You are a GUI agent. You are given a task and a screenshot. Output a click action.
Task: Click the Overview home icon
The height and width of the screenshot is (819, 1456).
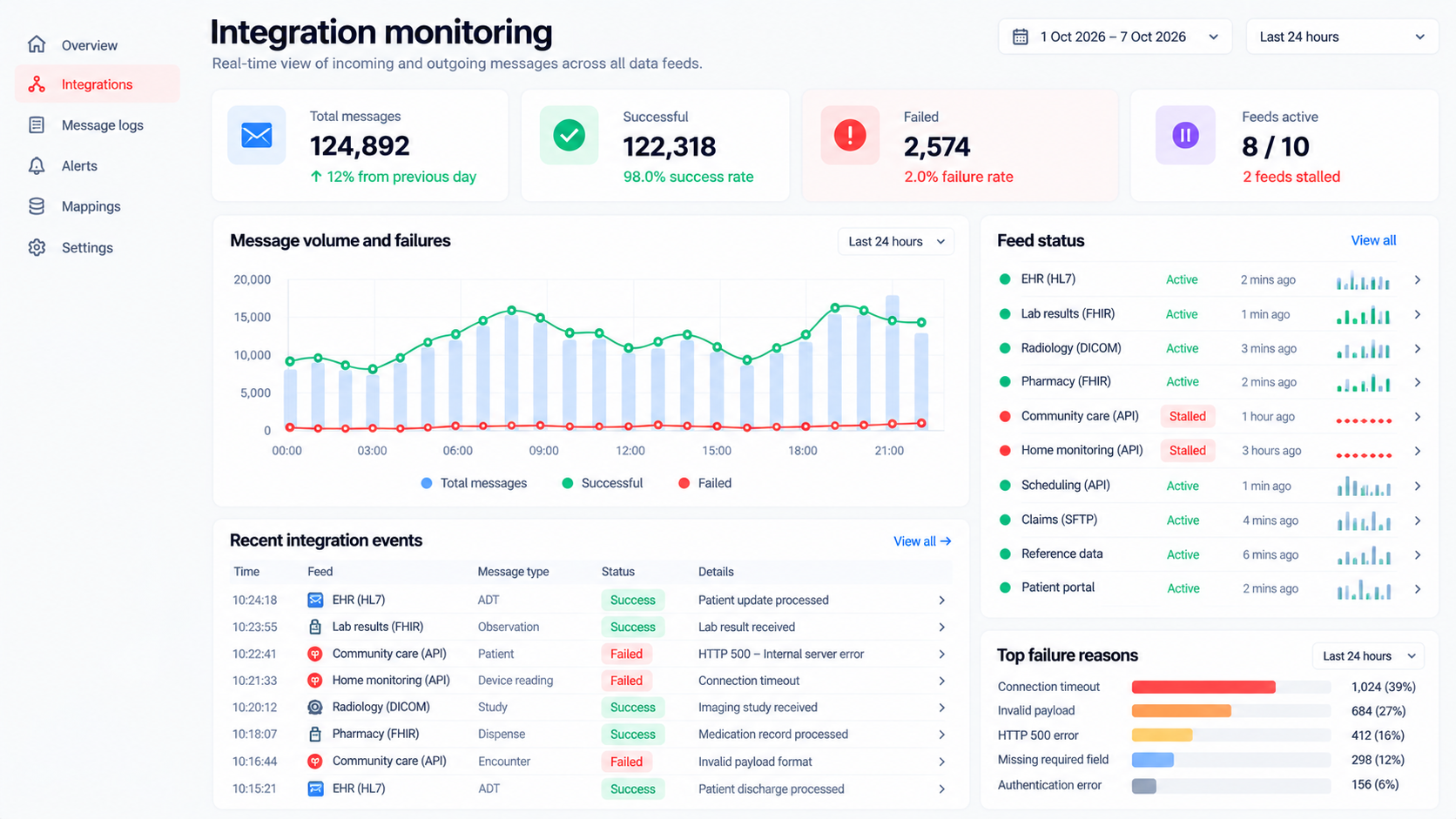tap(37, 44)
